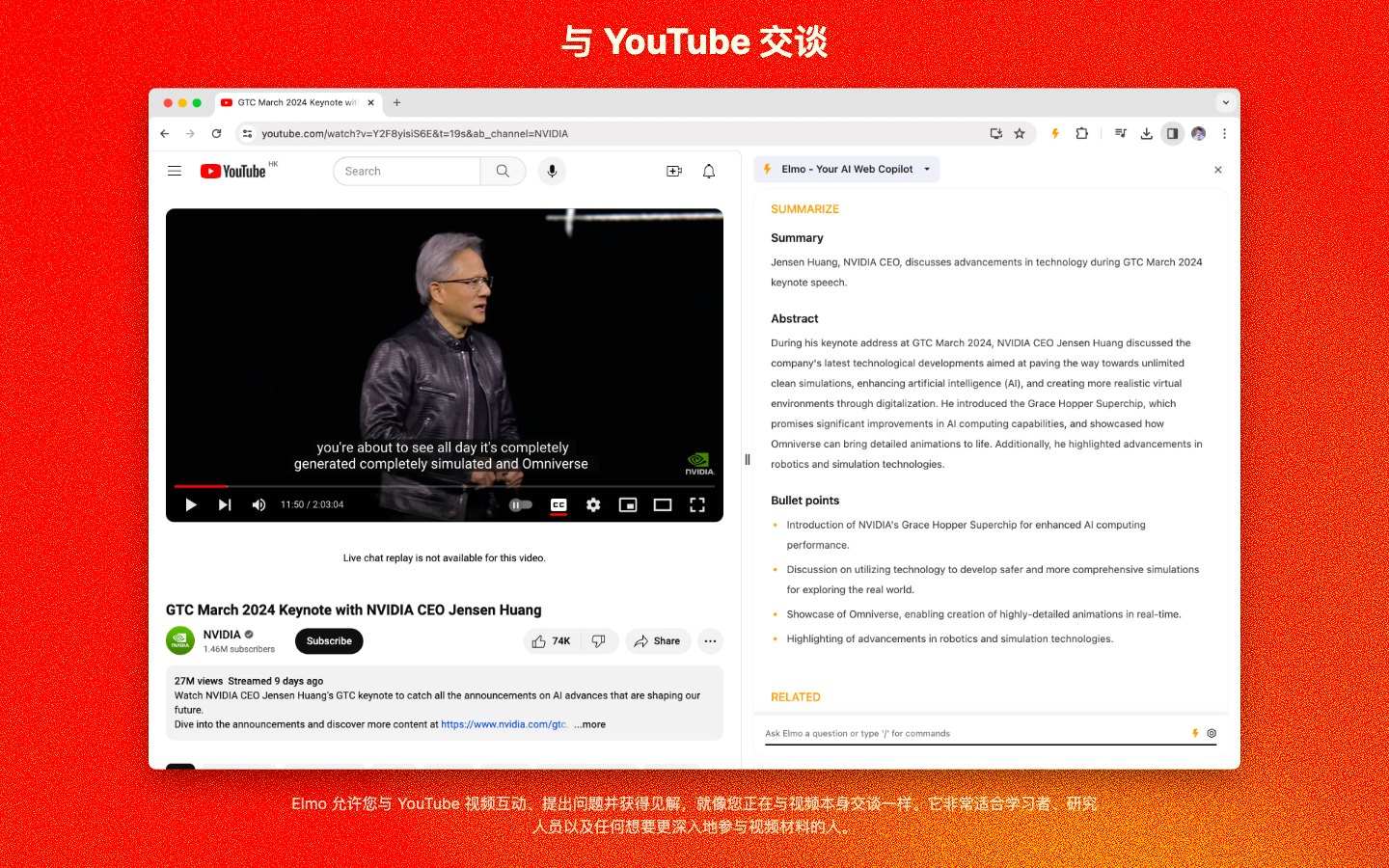Viewport: 1389px width, 868px height.
Task: Focus the YouTube Search box
Action: 406,171
